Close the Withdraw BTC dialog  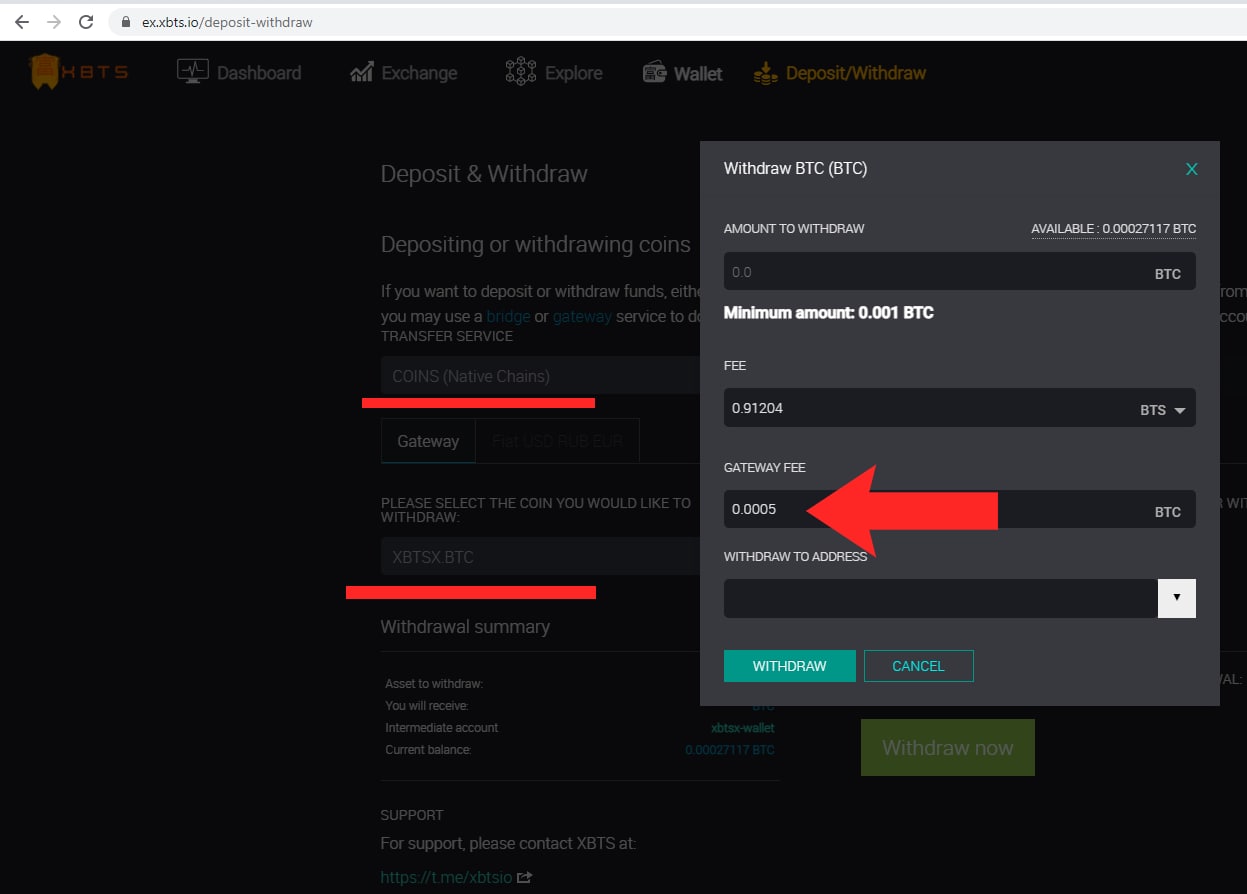click(x=1191, y=169)
